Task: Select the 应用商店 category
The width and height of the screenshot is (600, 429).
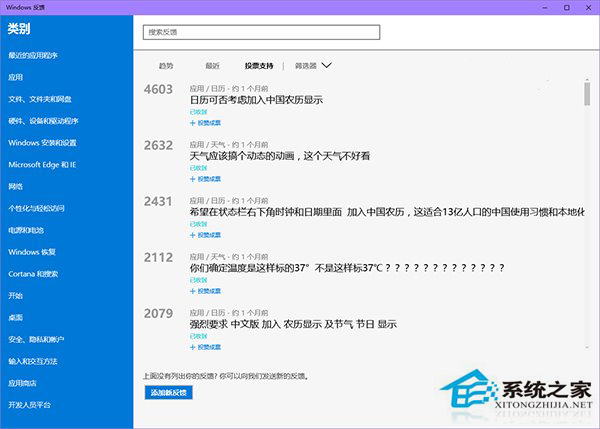Action: (22, 383)
